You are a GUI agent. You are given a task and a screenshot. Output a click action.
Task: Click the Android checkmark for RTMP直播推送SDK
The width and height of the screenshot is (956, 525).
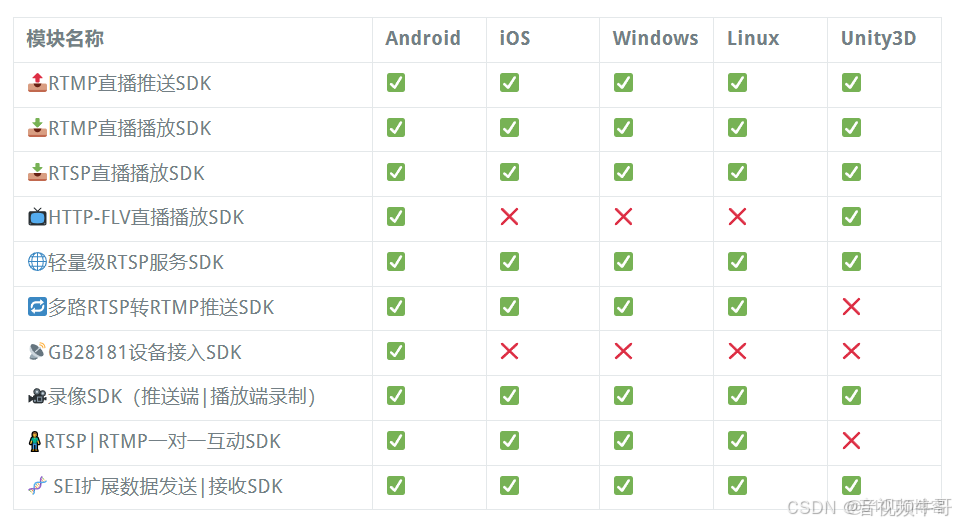click(396, 83)
